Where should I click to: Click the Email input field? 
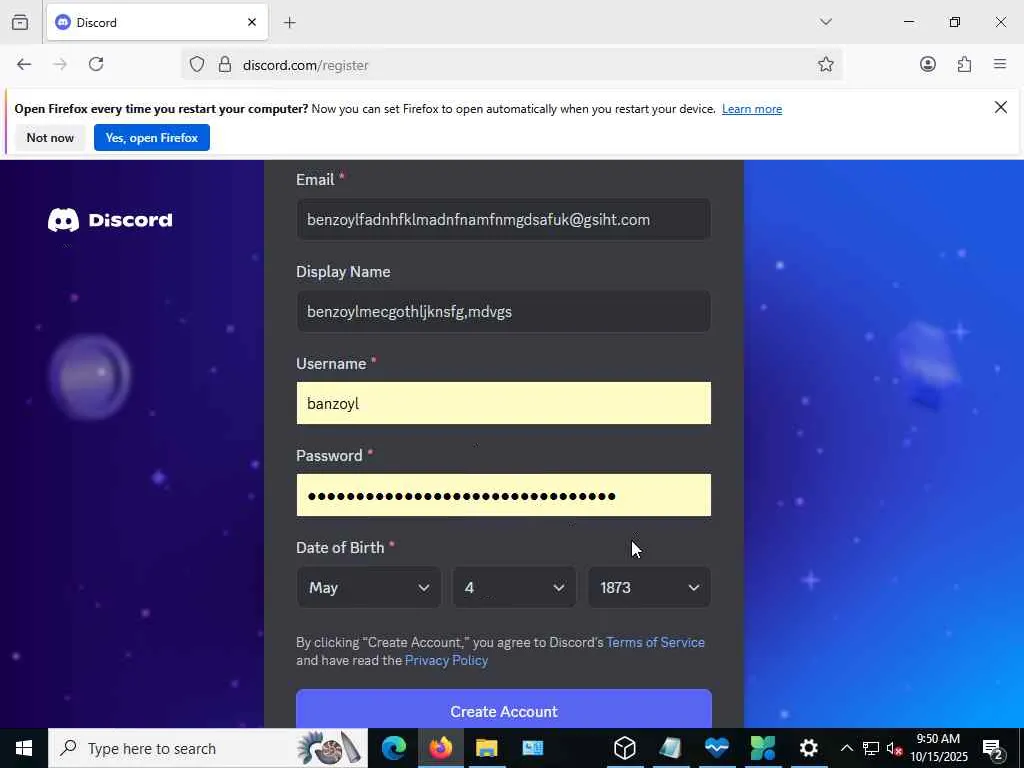pyautogui.click(x=504, y=219)
